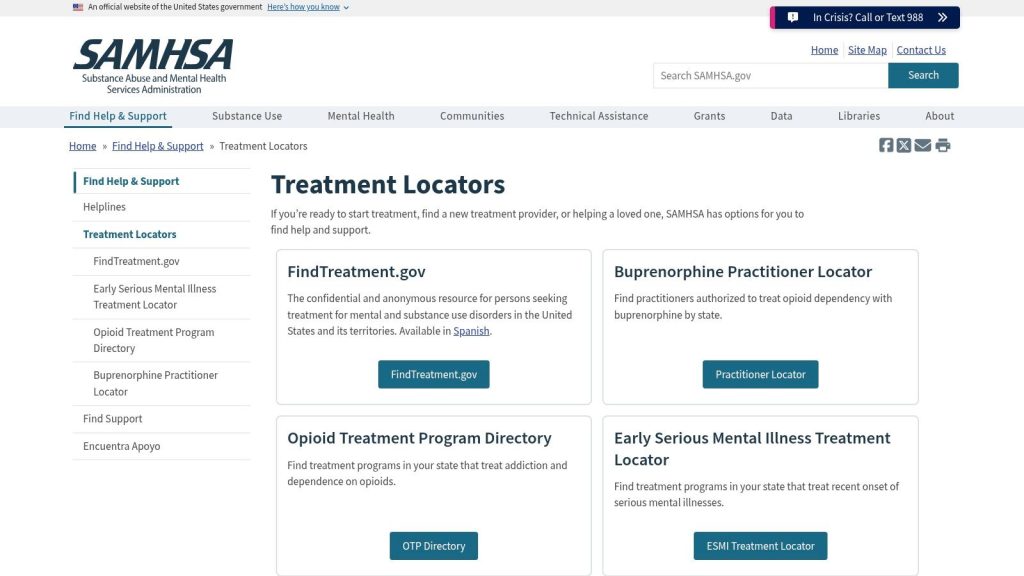Select Treatment Locators in sidebar
1024x576 pixels.
click(161, 234)
